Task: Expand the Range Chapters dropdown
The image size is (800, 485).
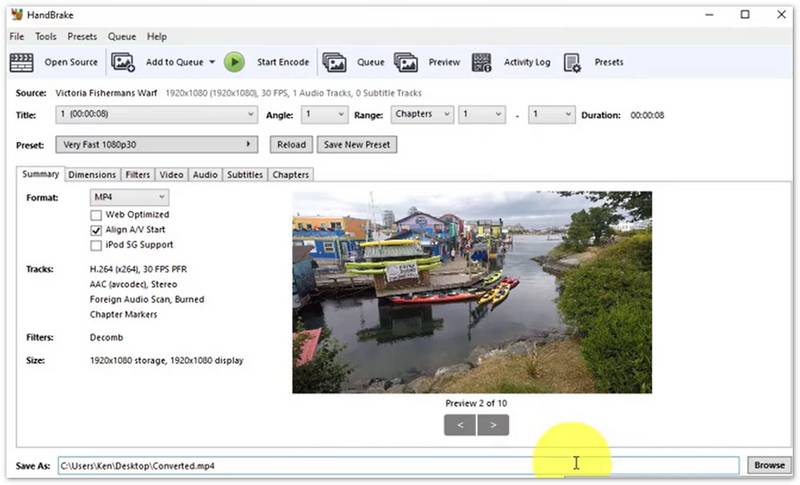Action: click(422, 114)
